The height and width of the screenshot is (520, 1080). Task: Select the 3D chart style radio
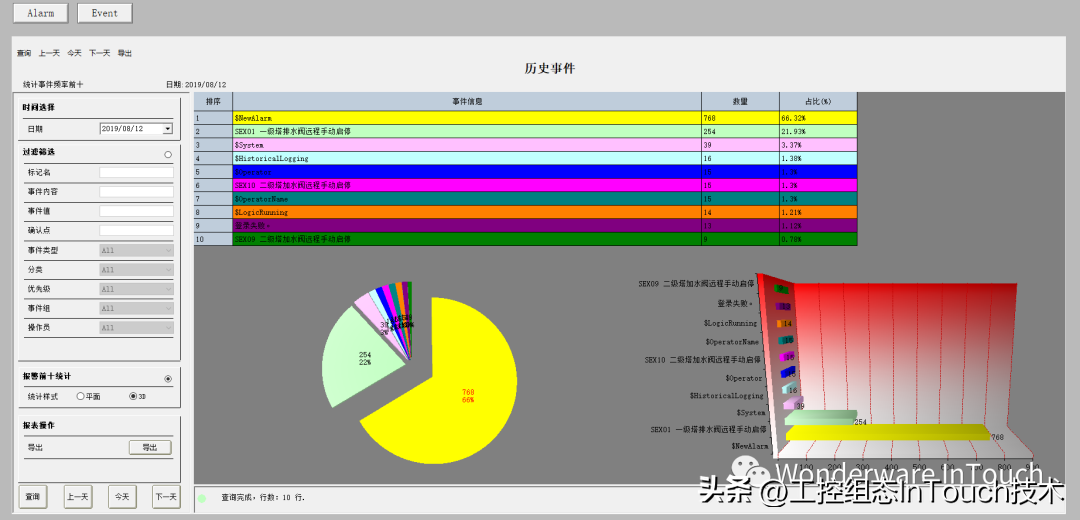pos(133,397)
